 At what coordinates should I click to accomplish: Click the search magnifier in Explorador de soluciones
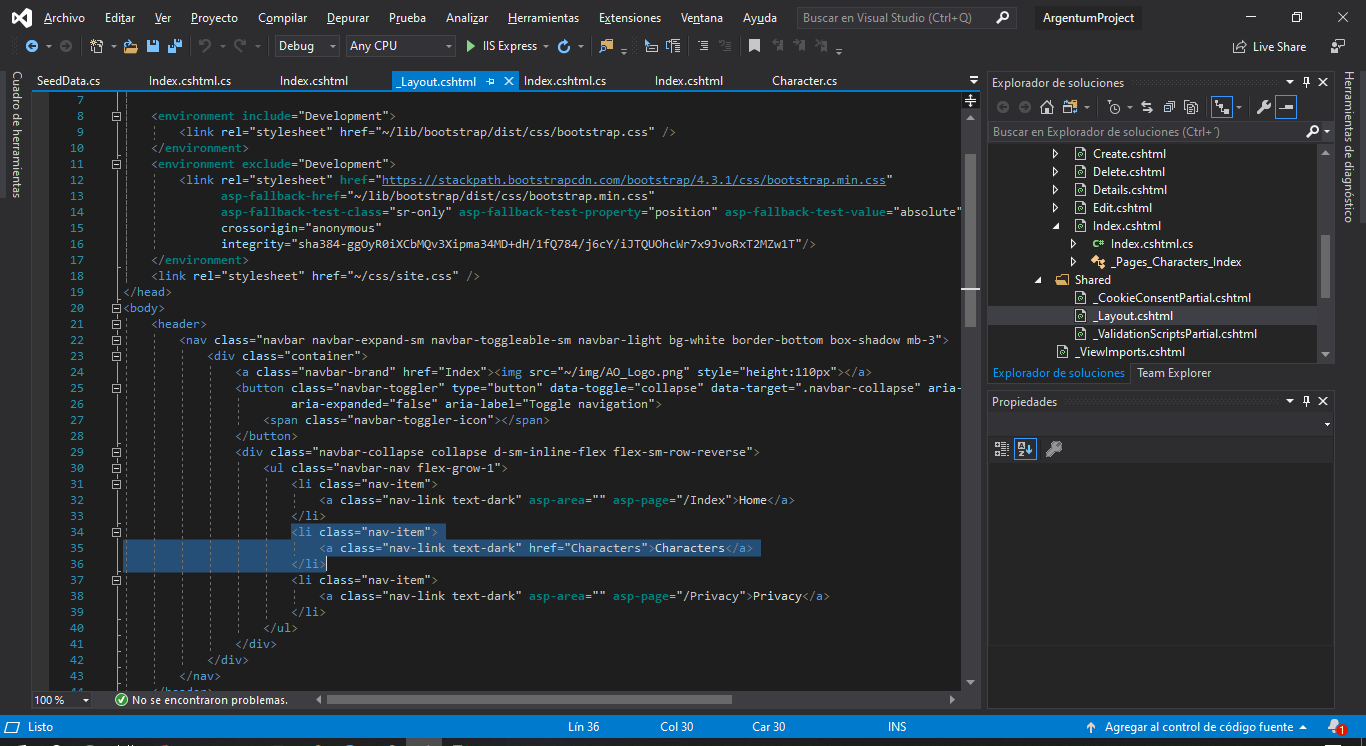coord(1313,132)
